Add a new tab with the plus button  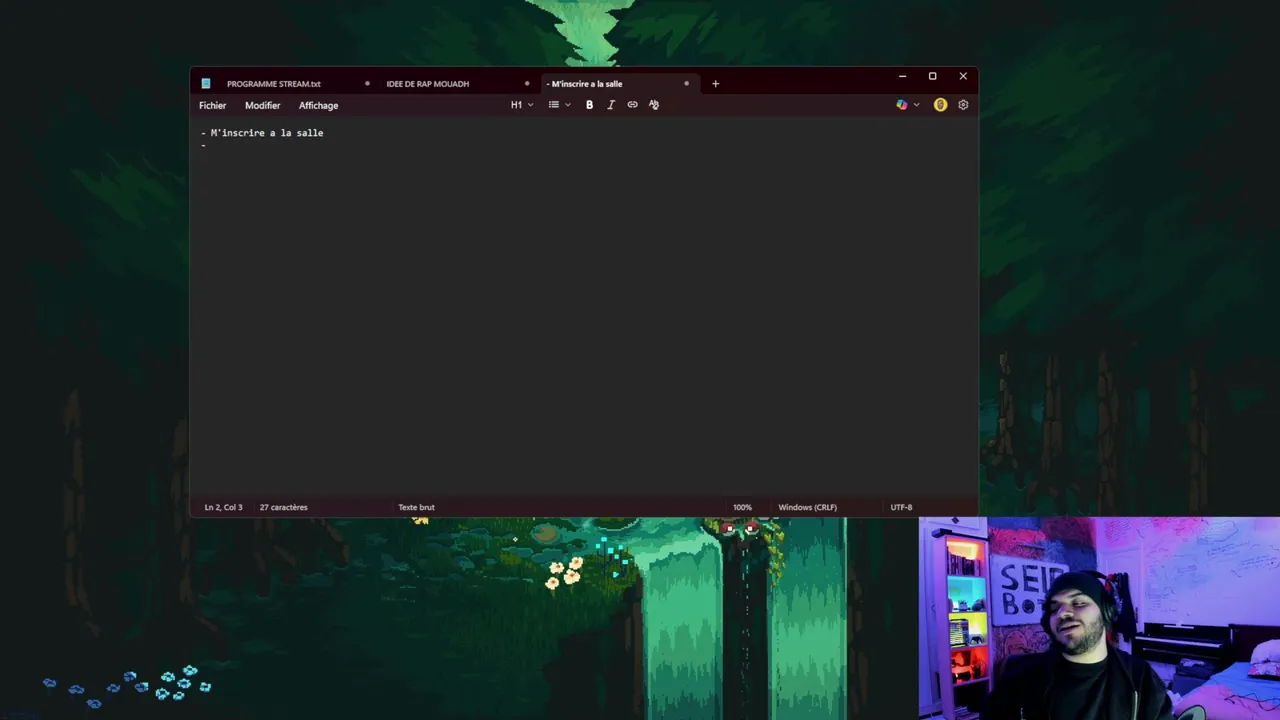[715, 84]
